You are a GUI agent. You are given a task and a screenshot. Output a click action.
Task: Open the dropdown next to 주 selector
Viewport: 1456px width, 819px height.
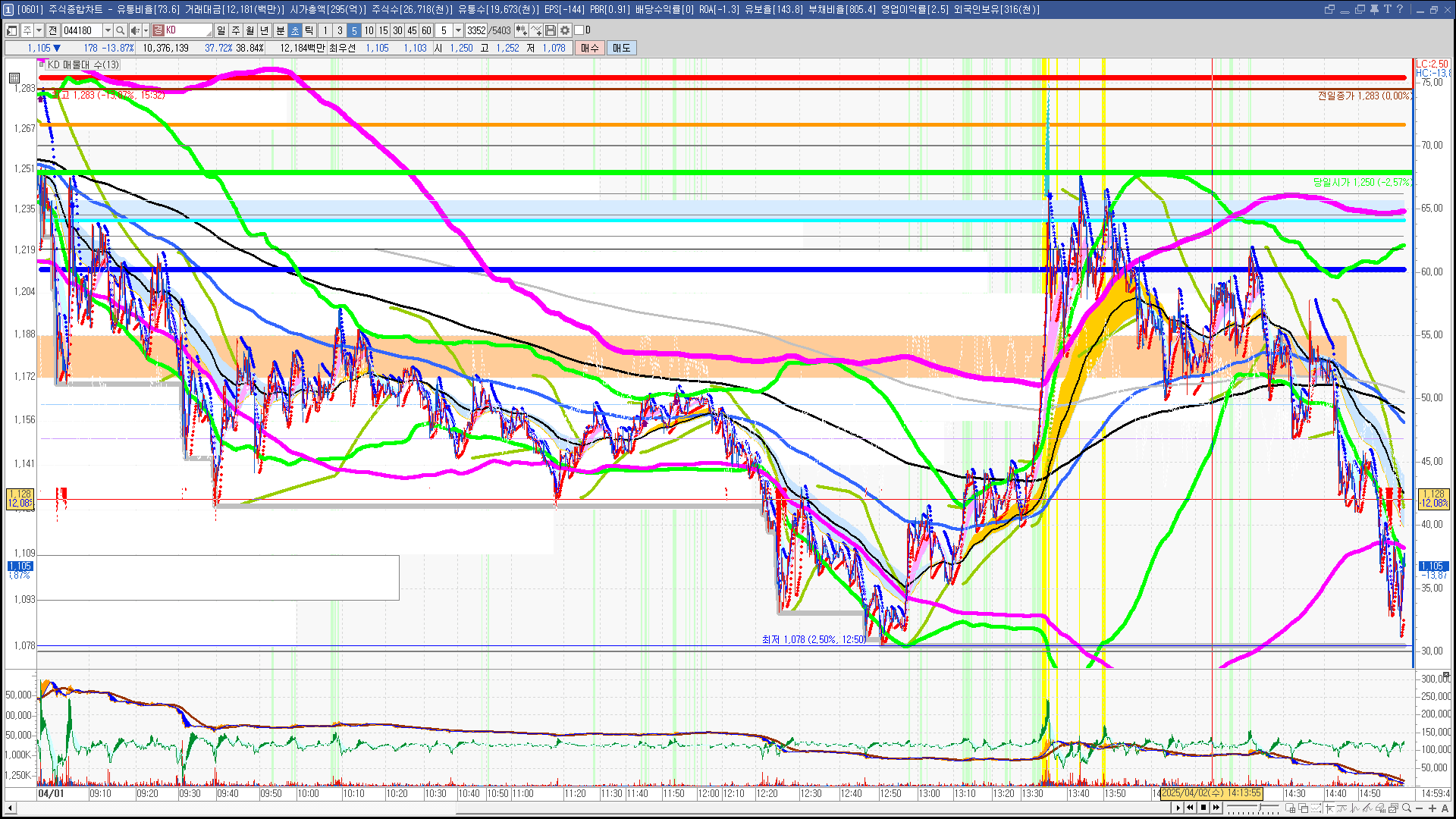[x=39, y=30]
